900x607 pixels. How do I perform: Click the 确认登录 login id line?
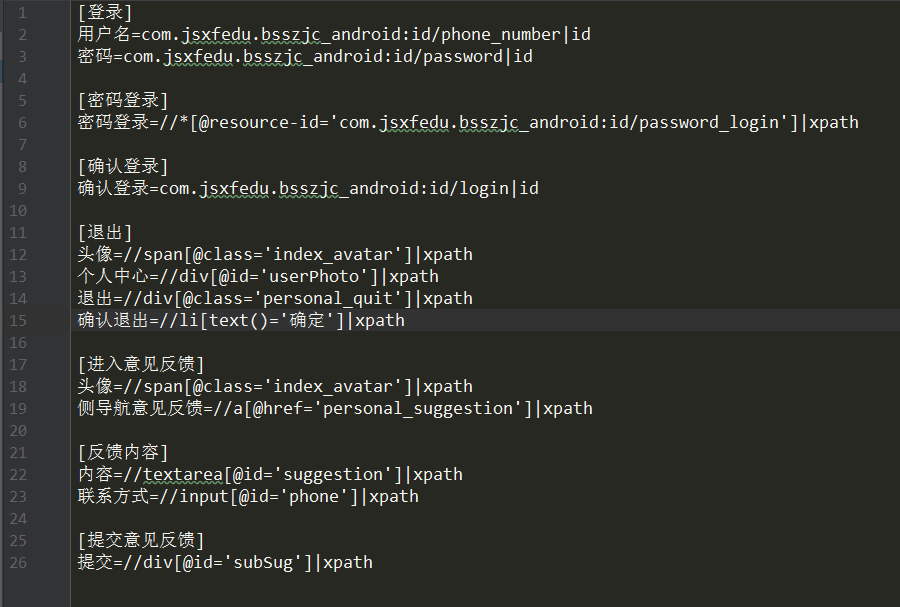pyautogui.click(x=308, y=188)
